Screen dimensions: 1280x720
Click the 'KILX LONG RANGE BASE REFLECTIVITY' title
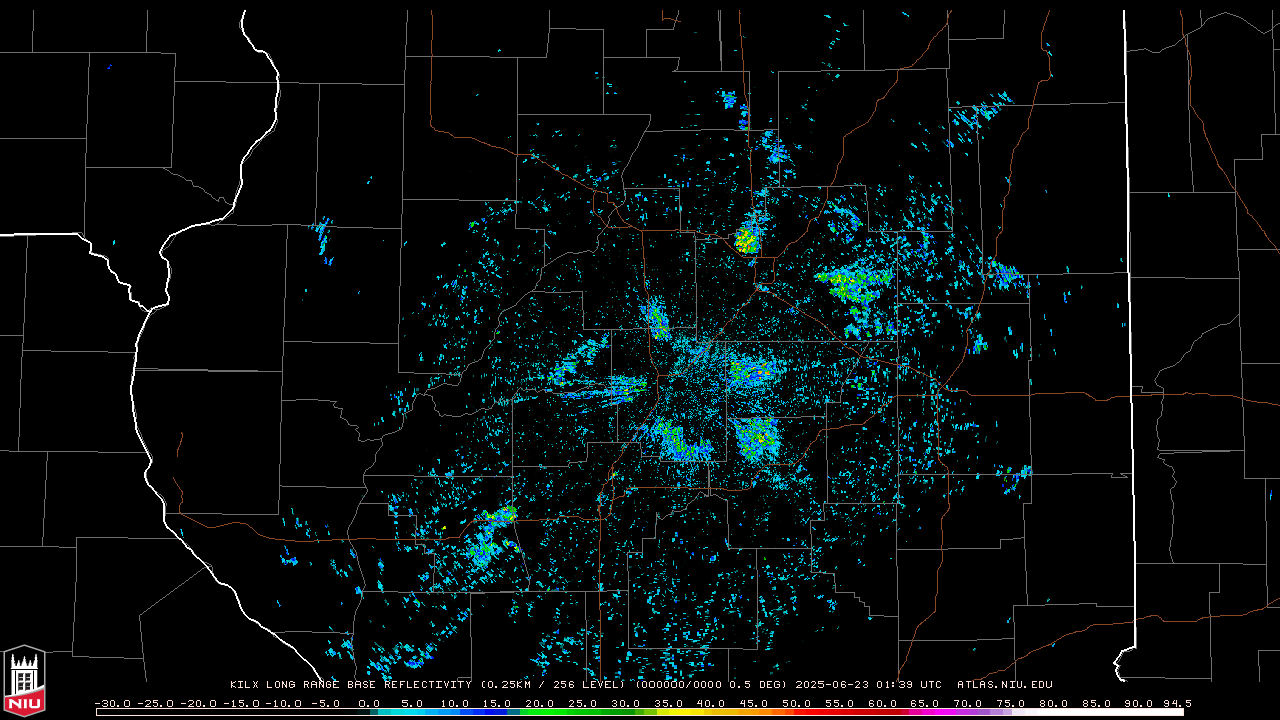pyautogui.click(x=350, y=685)
